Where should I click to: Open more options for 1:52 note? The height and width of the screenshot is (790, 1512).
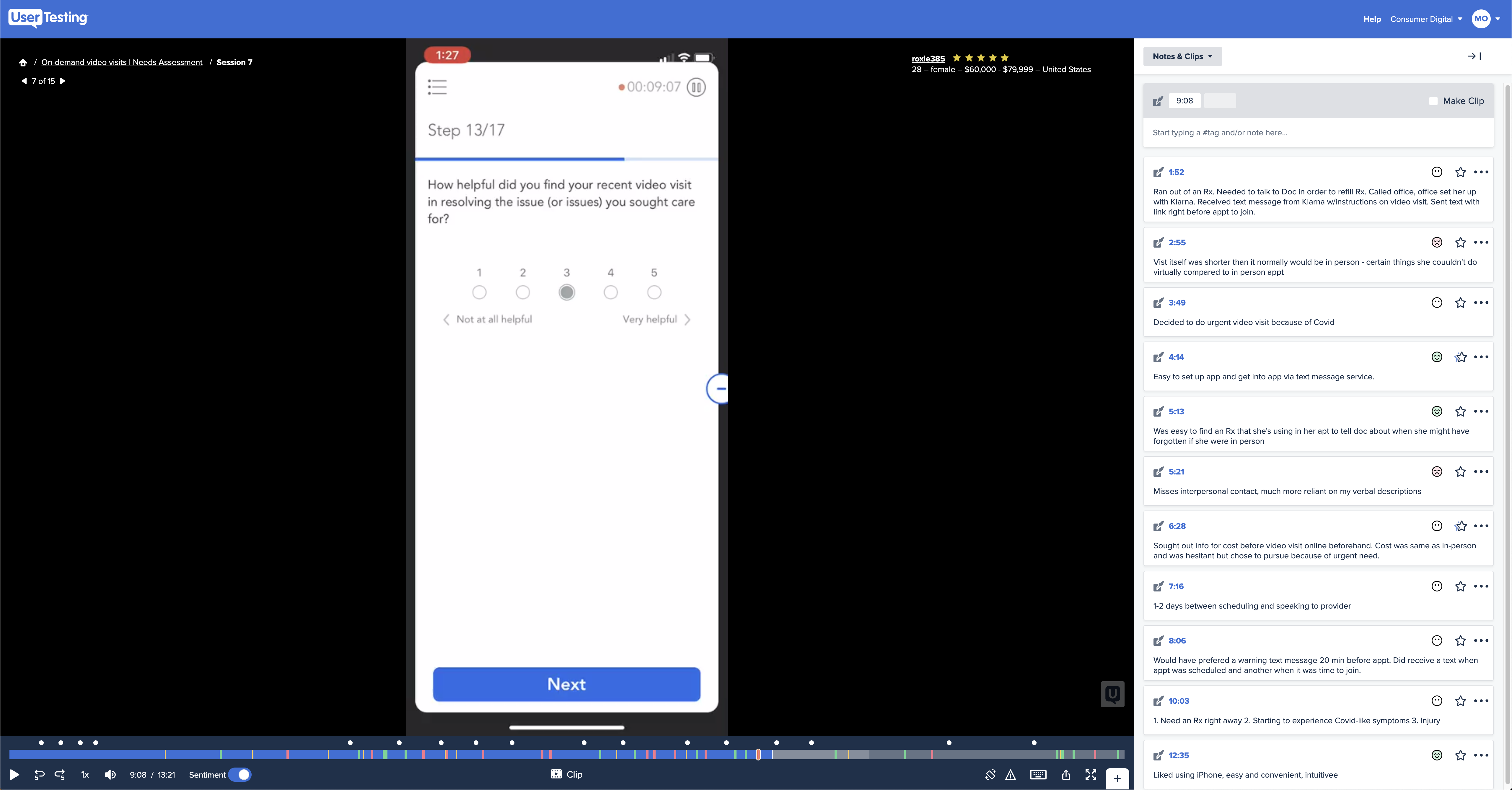point(1481,172)
